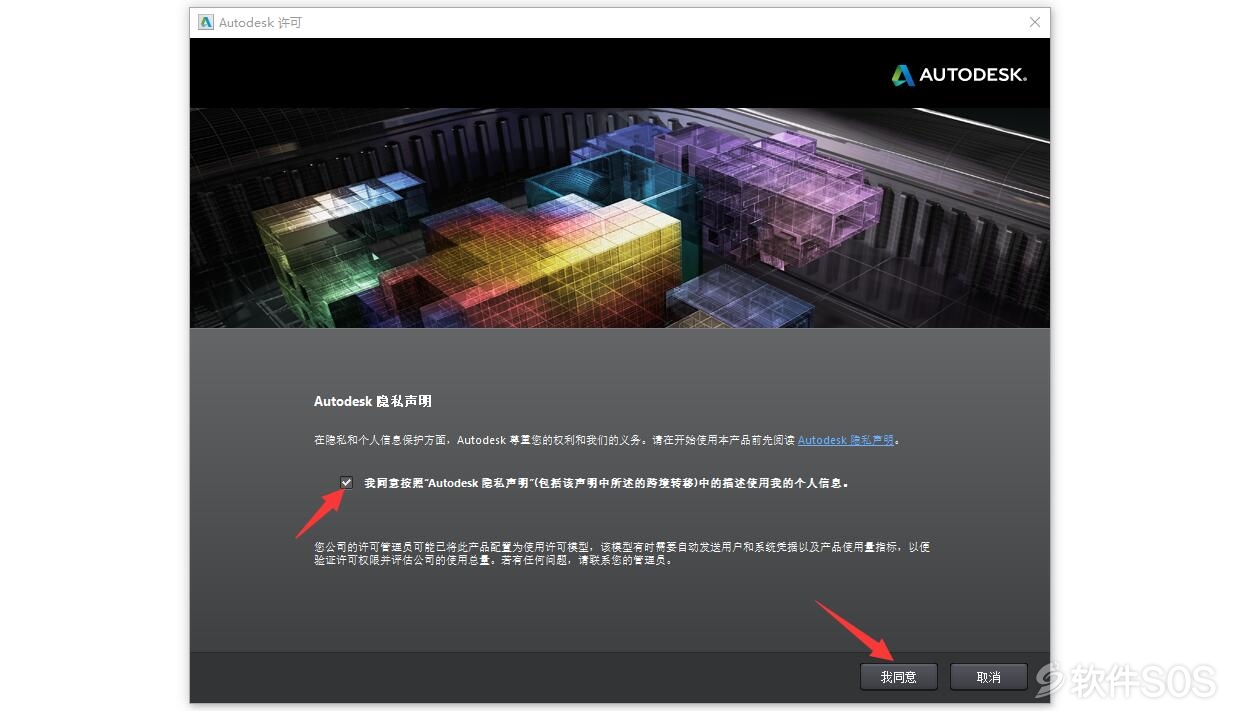Click the 我同意按照 agreement label text
The height and width of the screenshot is (711, 1234).
click(606, 482)
